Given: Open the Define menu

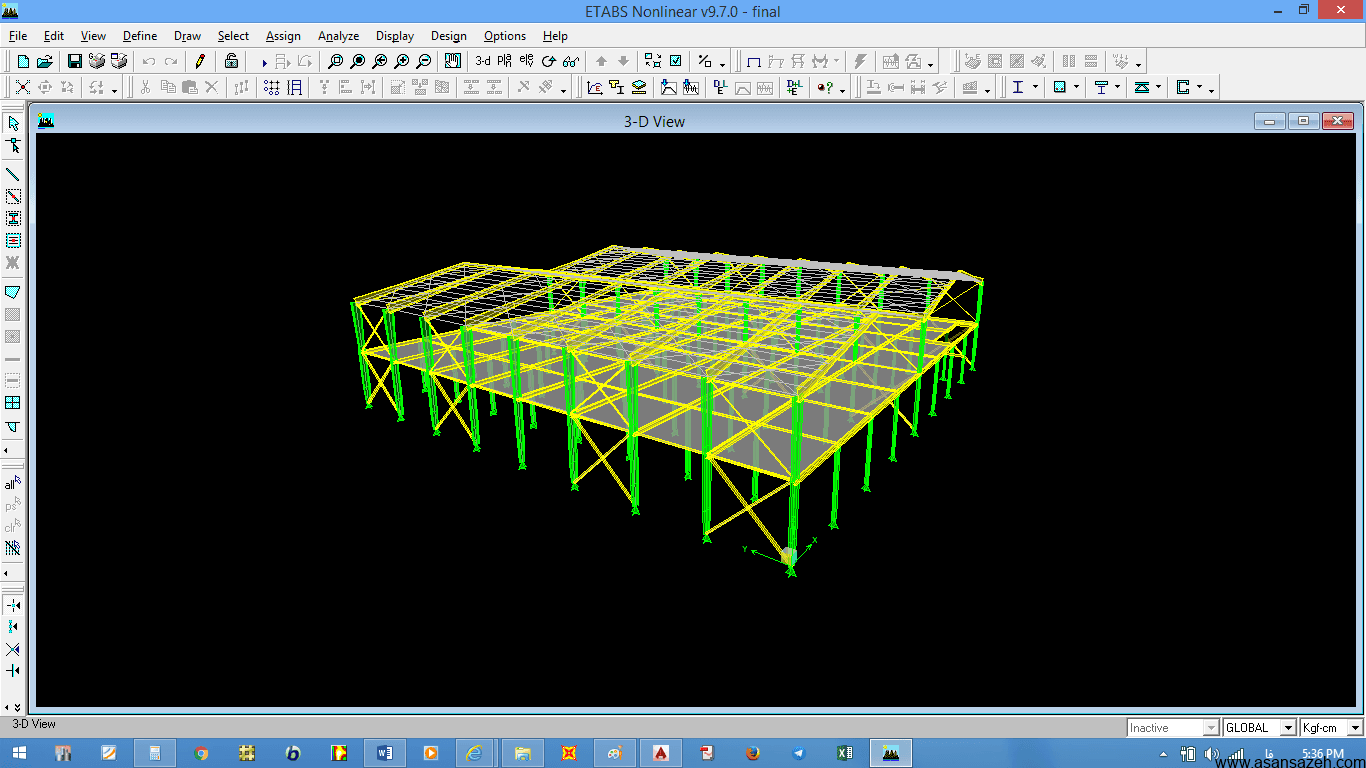Looking at the screenshot, I should tap(140, 36).
